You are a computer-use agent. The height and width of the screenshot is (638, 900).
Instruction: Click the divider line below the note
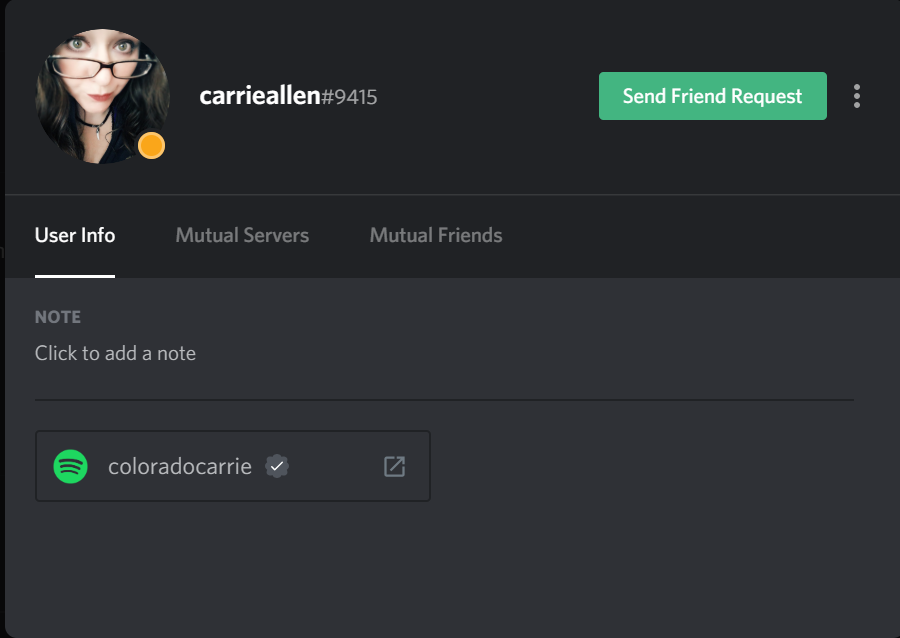click(444, 400)
